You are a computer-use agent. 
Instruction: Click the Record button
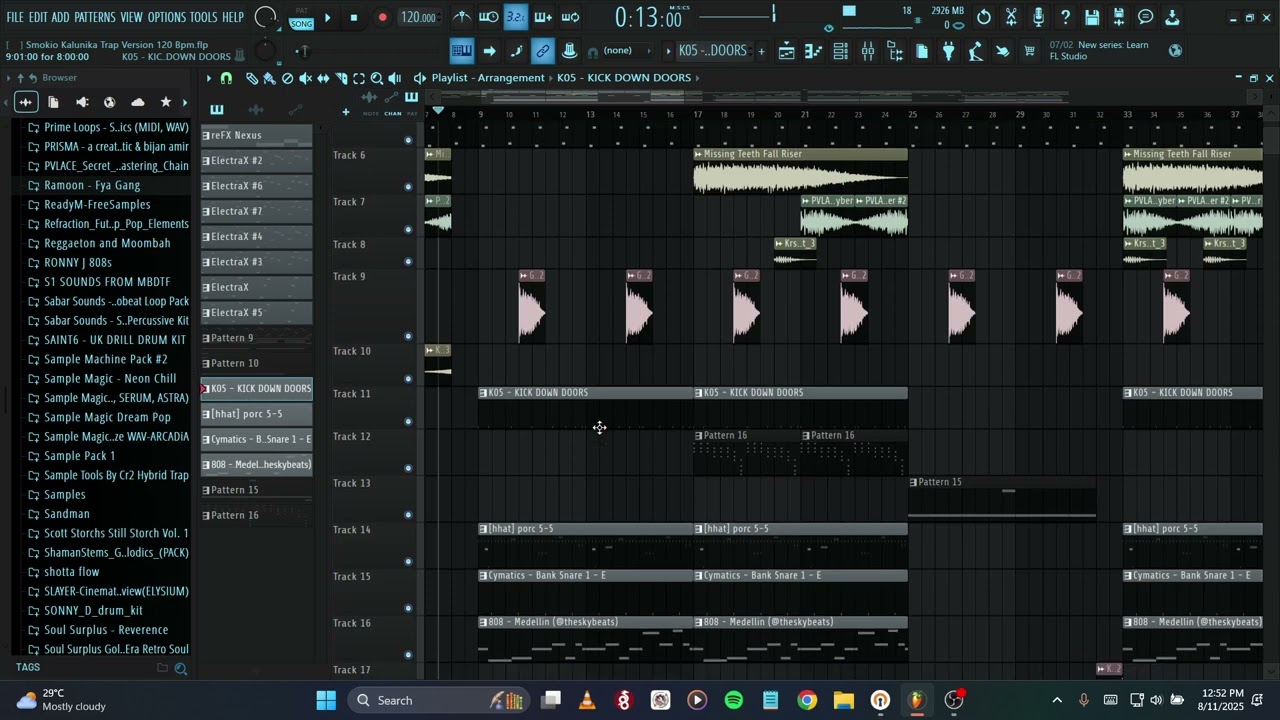click(x=382, y=17)
